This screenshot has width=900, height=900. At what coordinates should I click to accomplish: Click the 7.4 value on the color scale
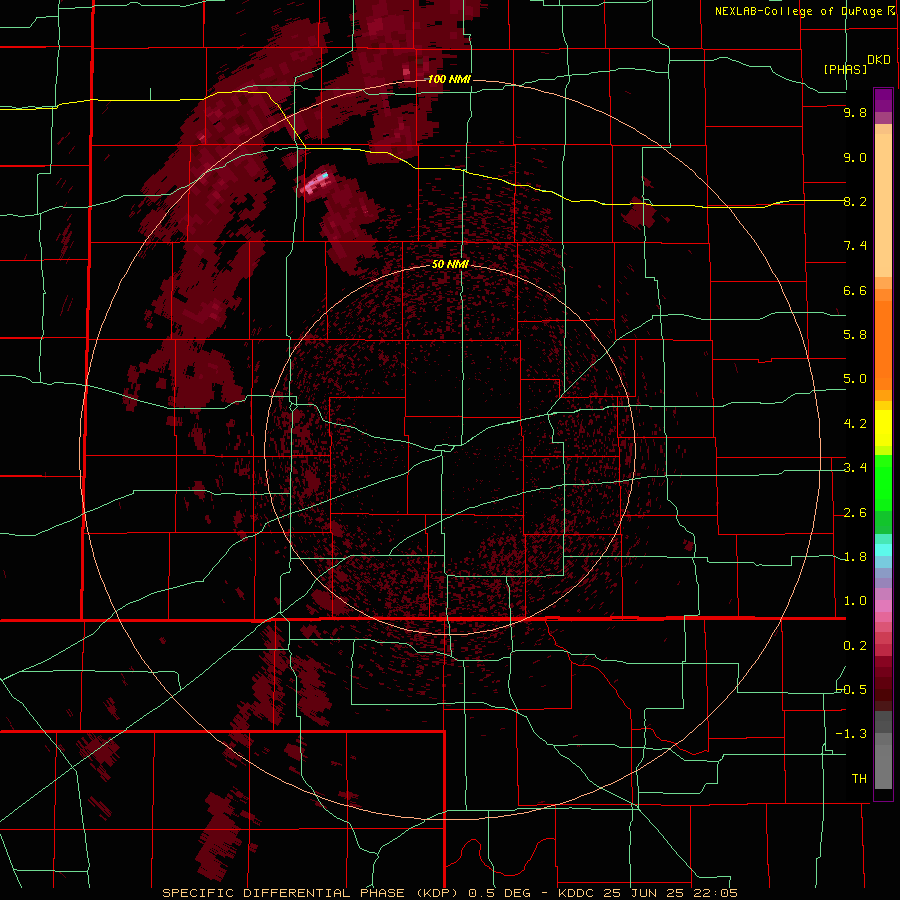click(855, 246)
